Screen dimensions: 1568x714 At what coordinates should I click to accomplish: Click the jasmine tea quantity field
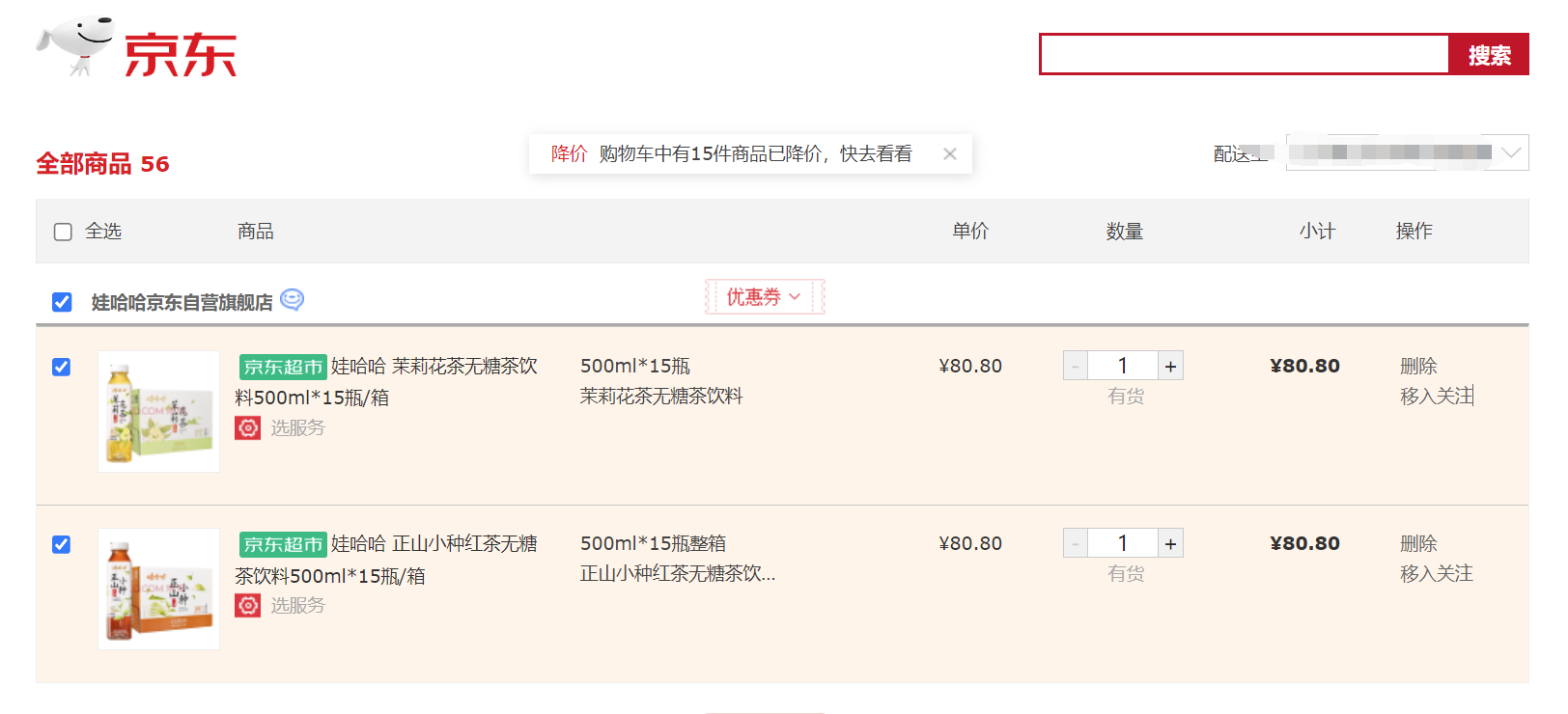pyautogui.click(x=1123, y=366)
